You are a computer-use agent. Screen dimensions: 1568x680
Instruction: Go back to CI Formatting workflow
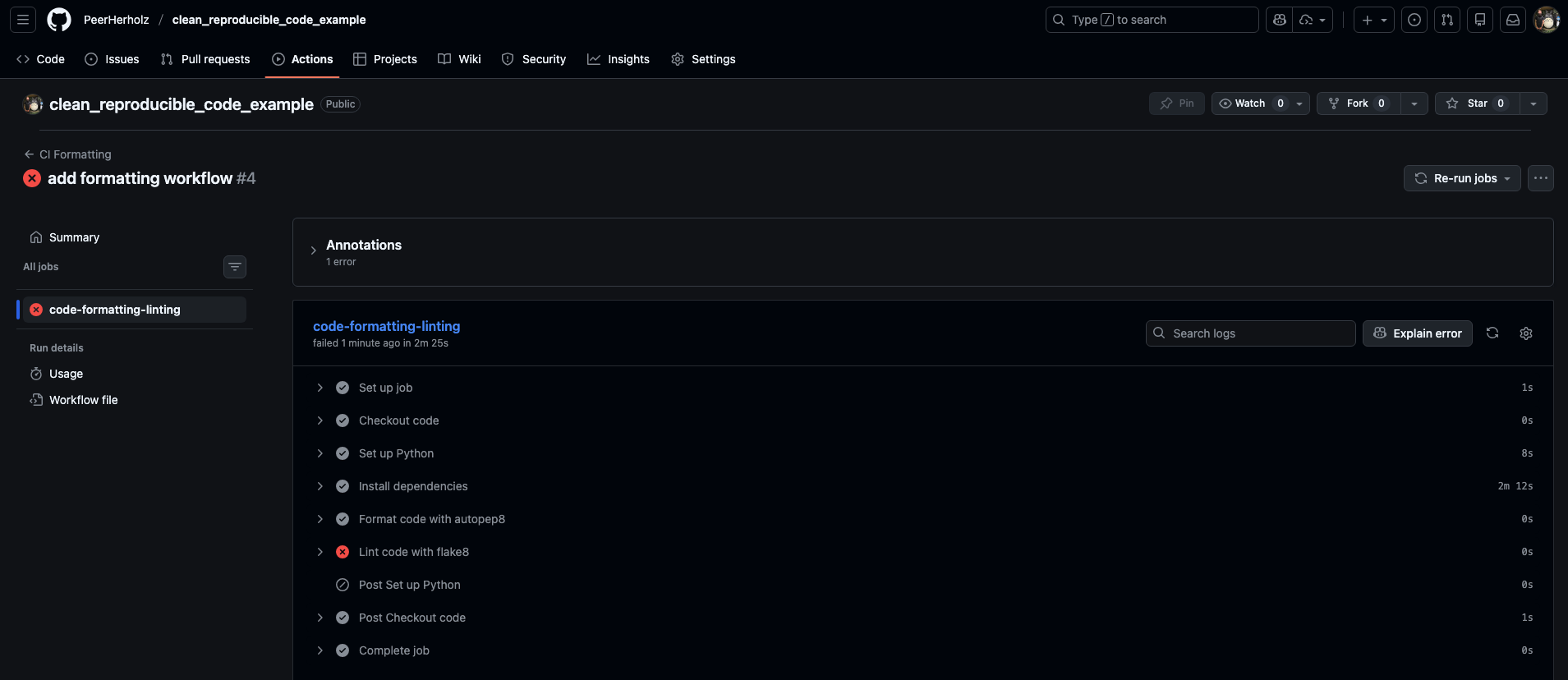pyautogui.click(x=67, y=154)
